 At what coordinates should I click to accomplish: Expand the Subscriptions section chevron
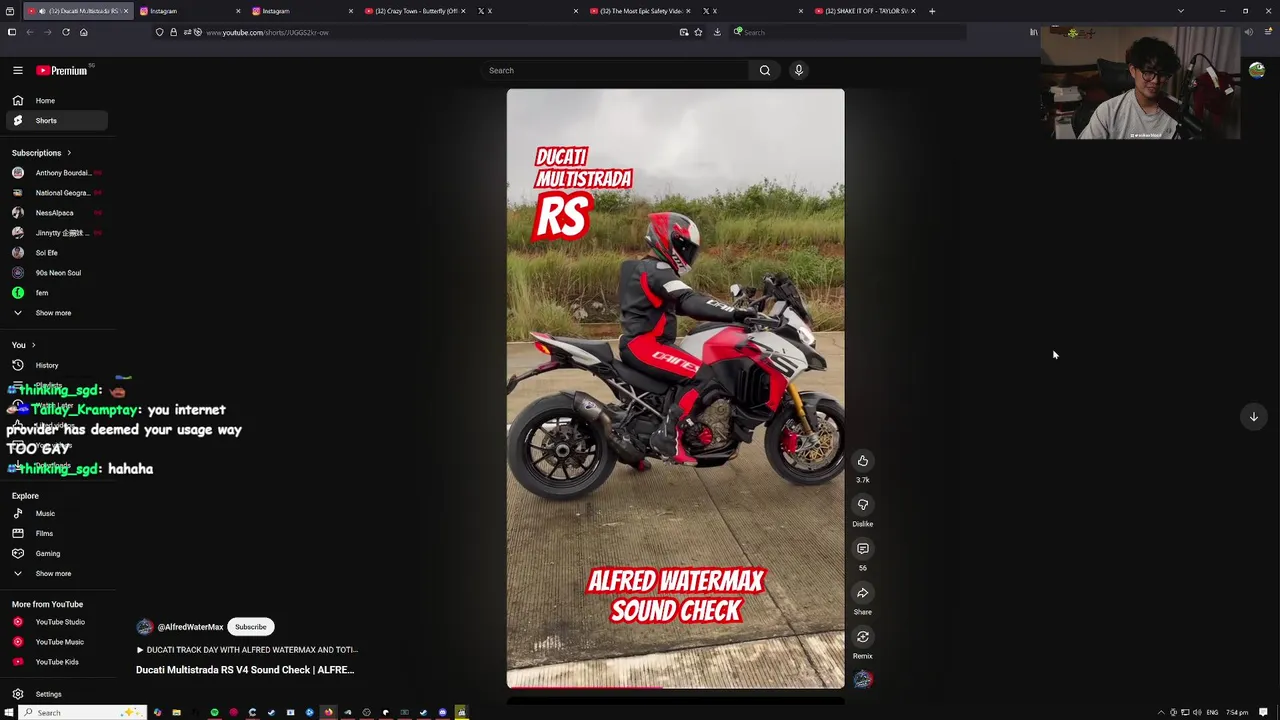point(69,153)
